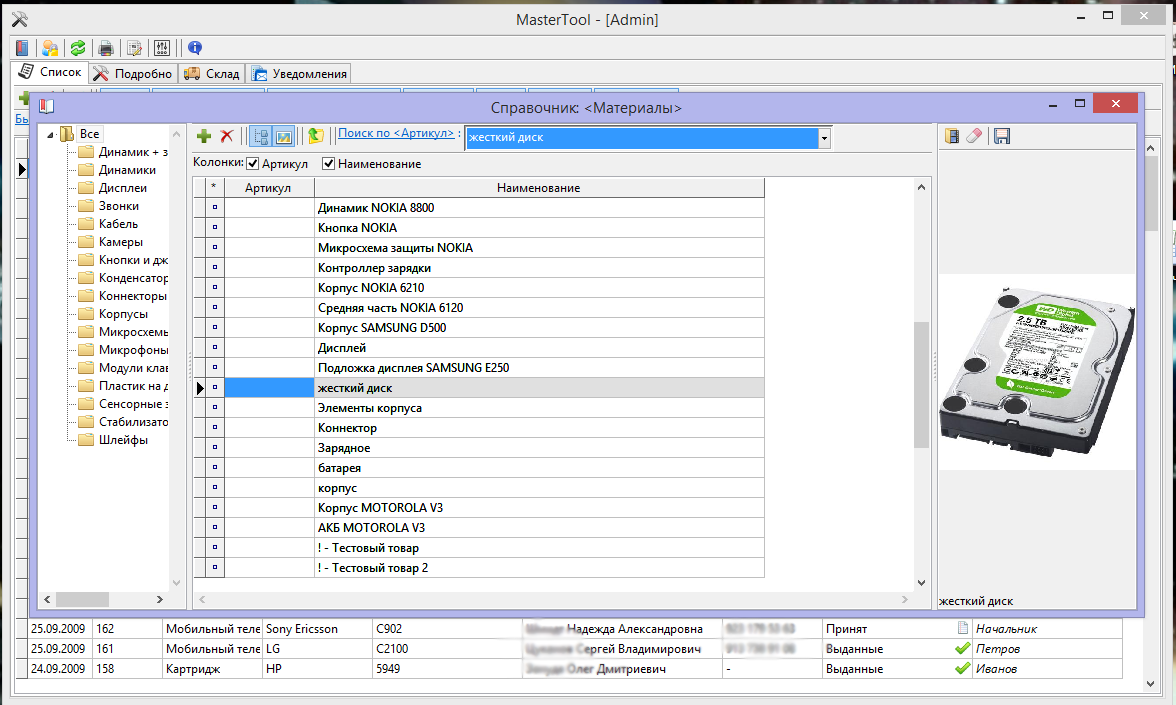Screen dimensions: 1176x705
Task: Refresh using the green arrows icon
Action: [x=78, y=48]
